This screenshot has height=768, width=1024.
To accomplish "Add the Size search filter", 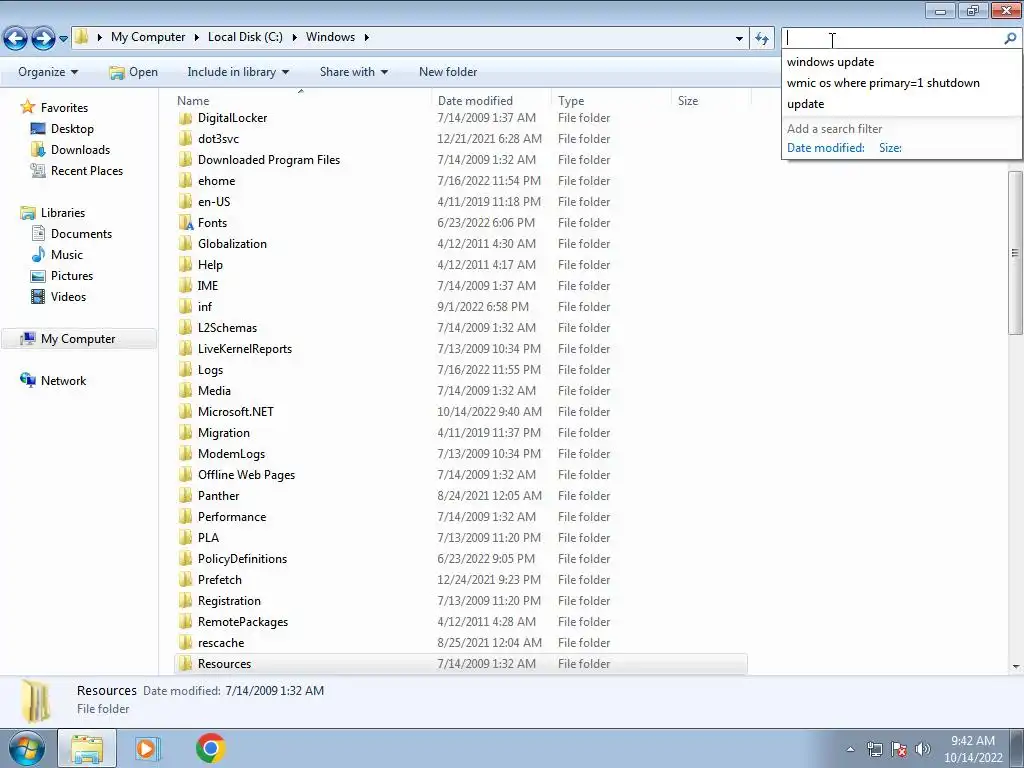I will [x=890, y=148].
